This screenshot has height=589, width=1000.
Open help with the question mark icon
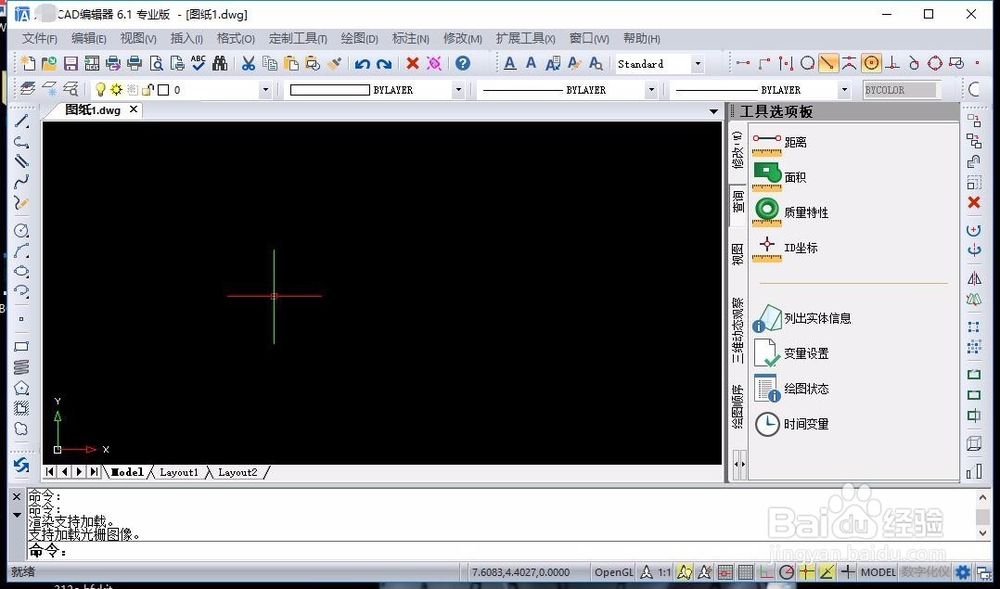pyautogui.click(x=463, y=63)
